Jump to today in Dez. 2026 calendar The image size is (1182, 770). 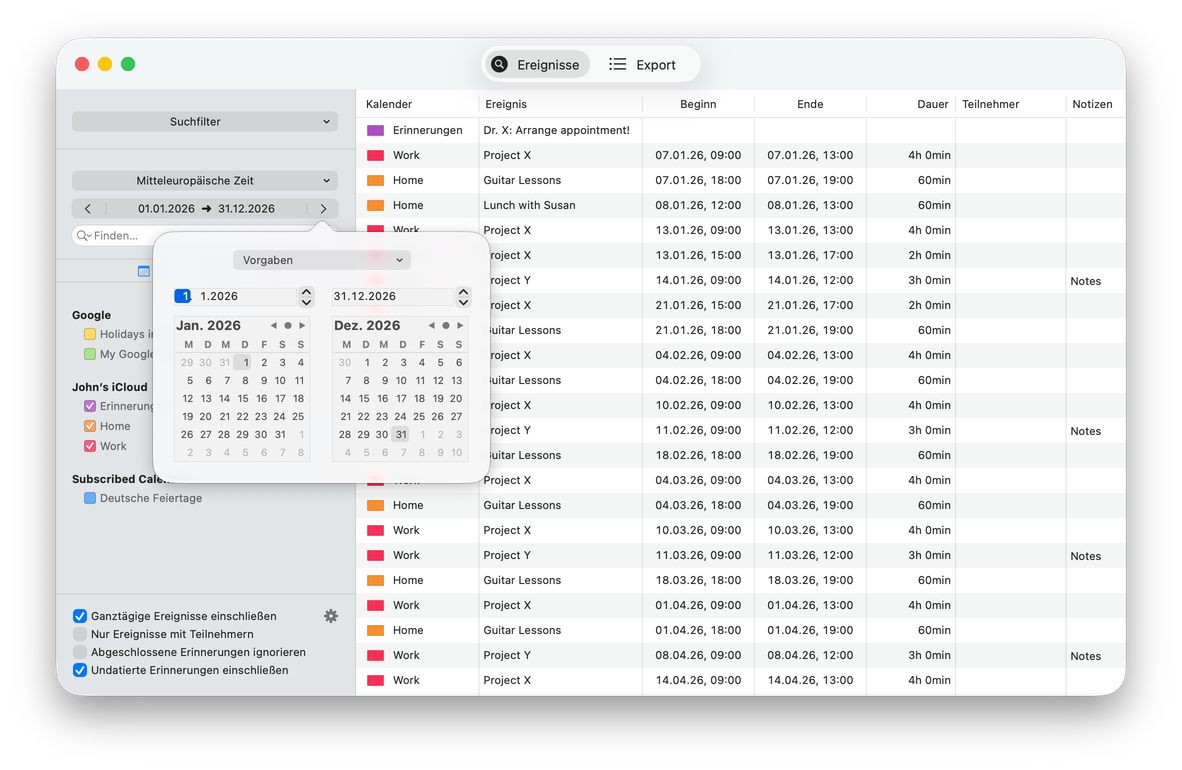pos(446,326)
